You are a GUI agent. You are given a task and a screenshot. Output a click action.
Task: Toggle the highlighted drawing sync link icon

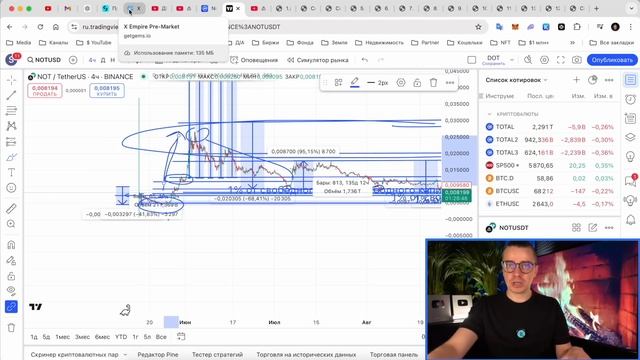[x=11, y=307]
